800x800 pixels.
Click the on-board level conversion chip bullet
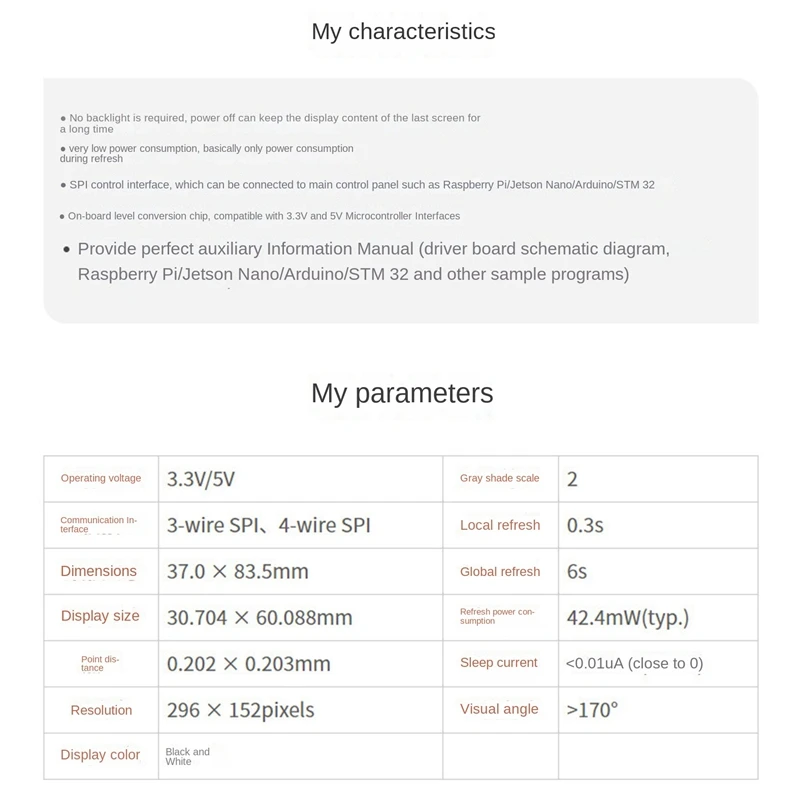[260, 216]
